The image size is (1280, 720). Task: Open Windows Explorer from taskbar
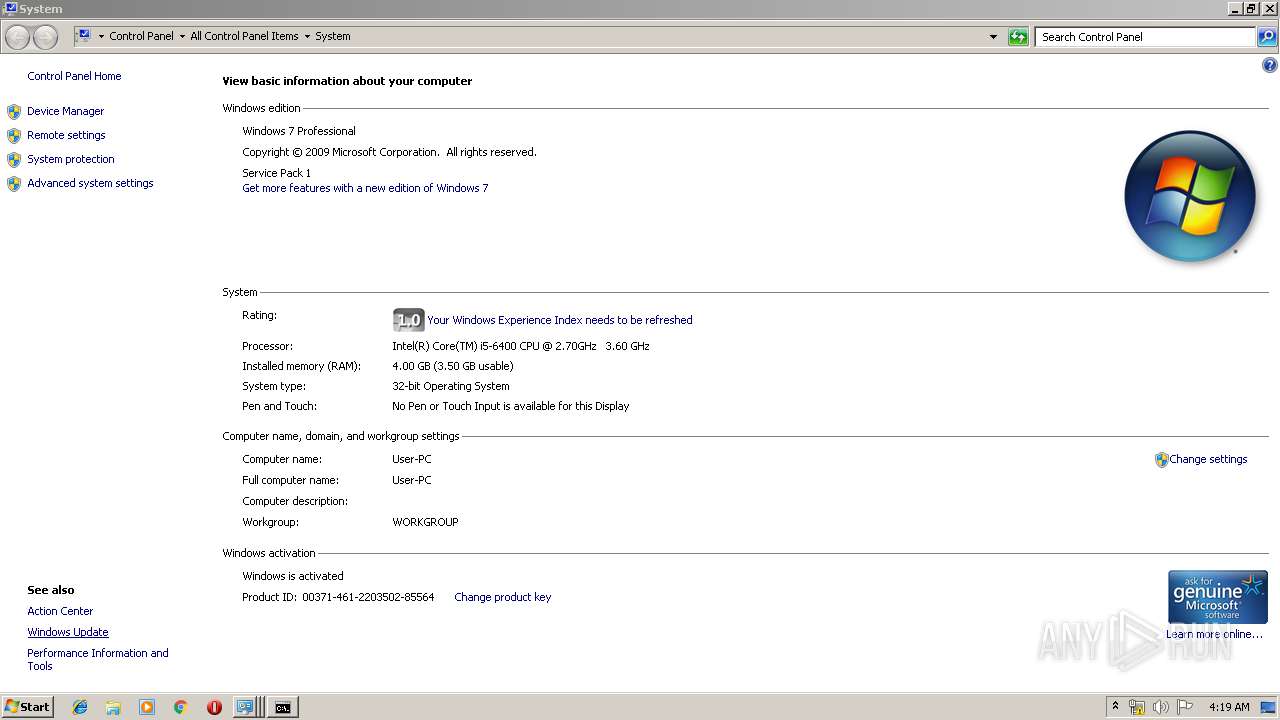pyautogui.click(x=113, y=707)
